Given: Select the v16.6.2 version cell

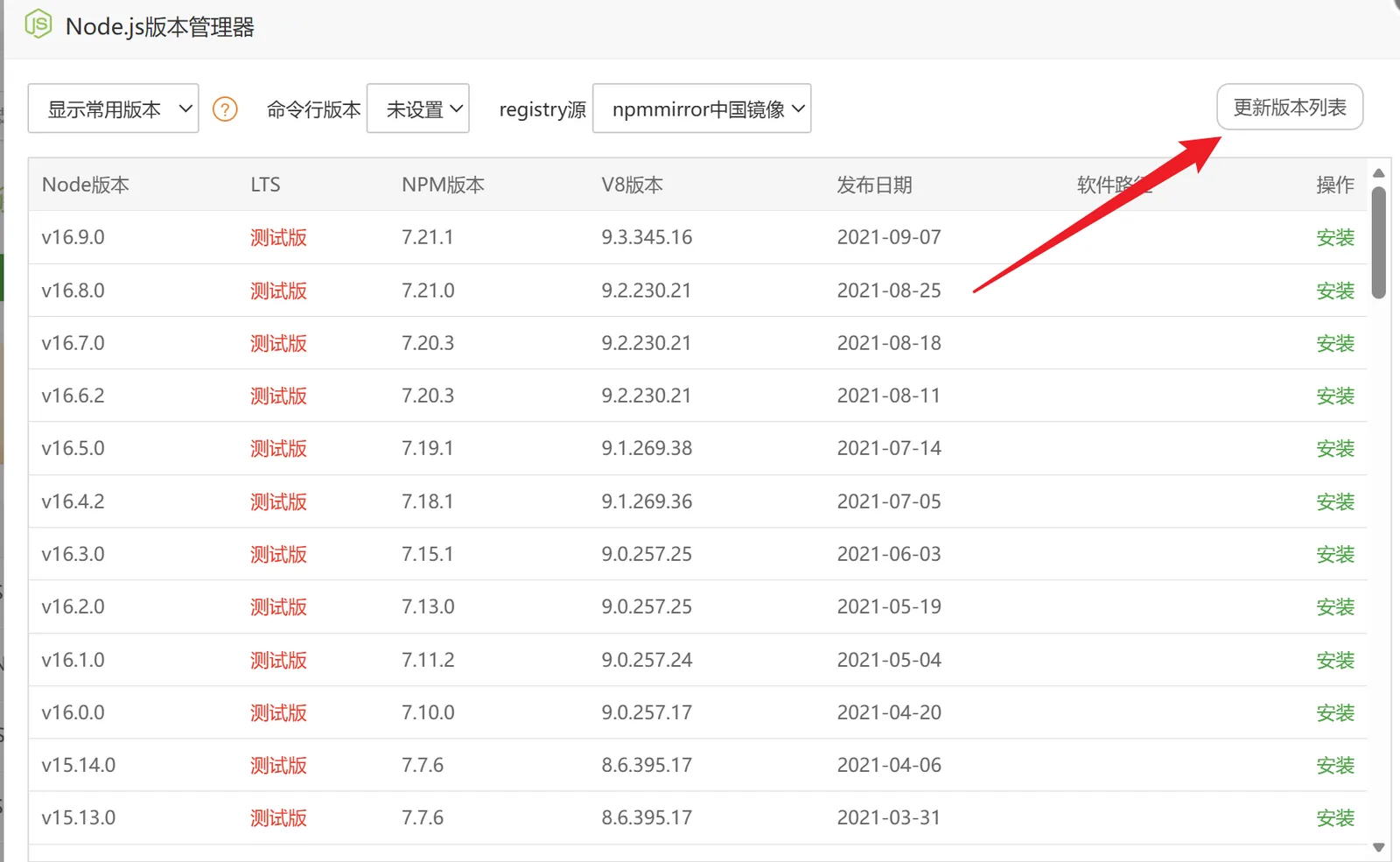Looking at the screenshot, I should [73, 396].
